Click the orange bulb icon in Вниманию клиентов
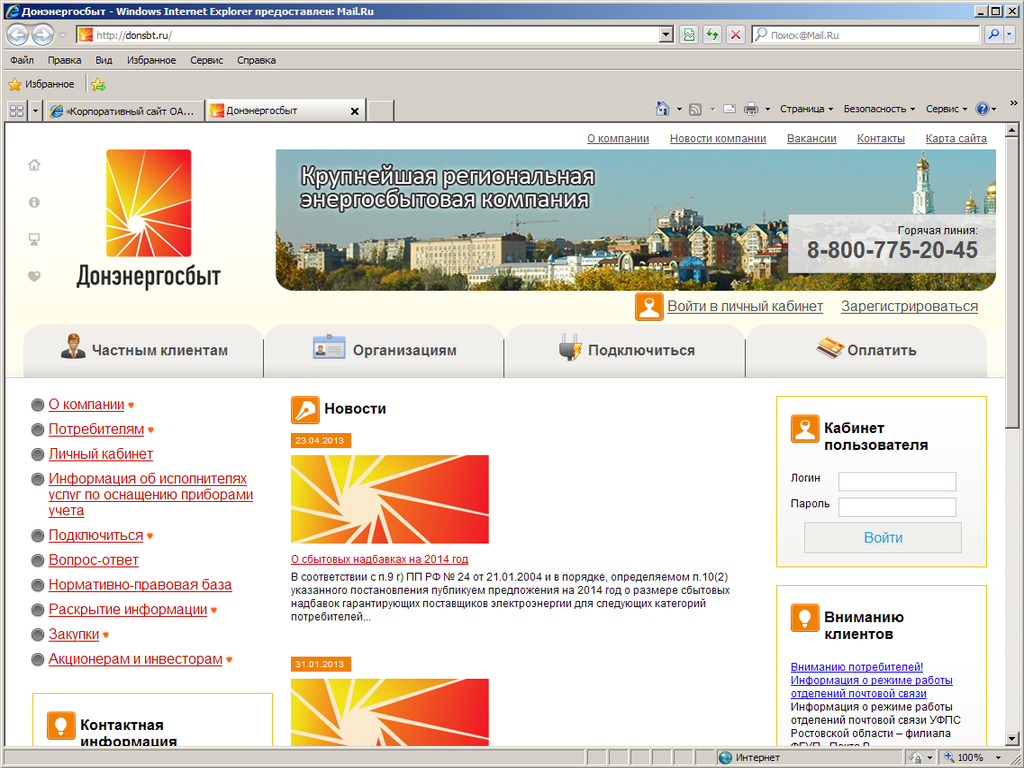1024x768 pixels. (x=805, y=618)
